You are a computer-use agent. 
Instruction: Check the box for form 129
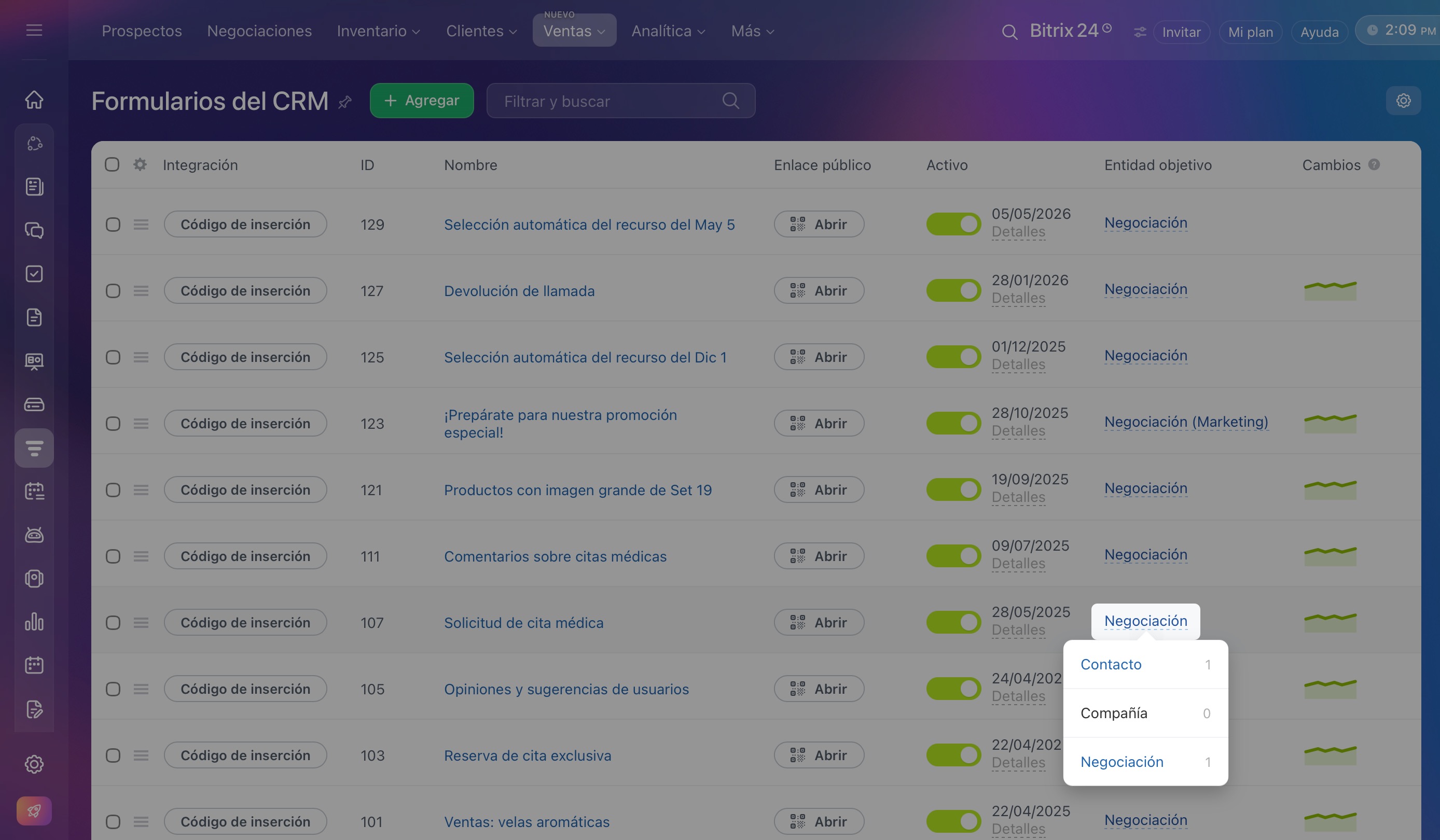[113, 225]
